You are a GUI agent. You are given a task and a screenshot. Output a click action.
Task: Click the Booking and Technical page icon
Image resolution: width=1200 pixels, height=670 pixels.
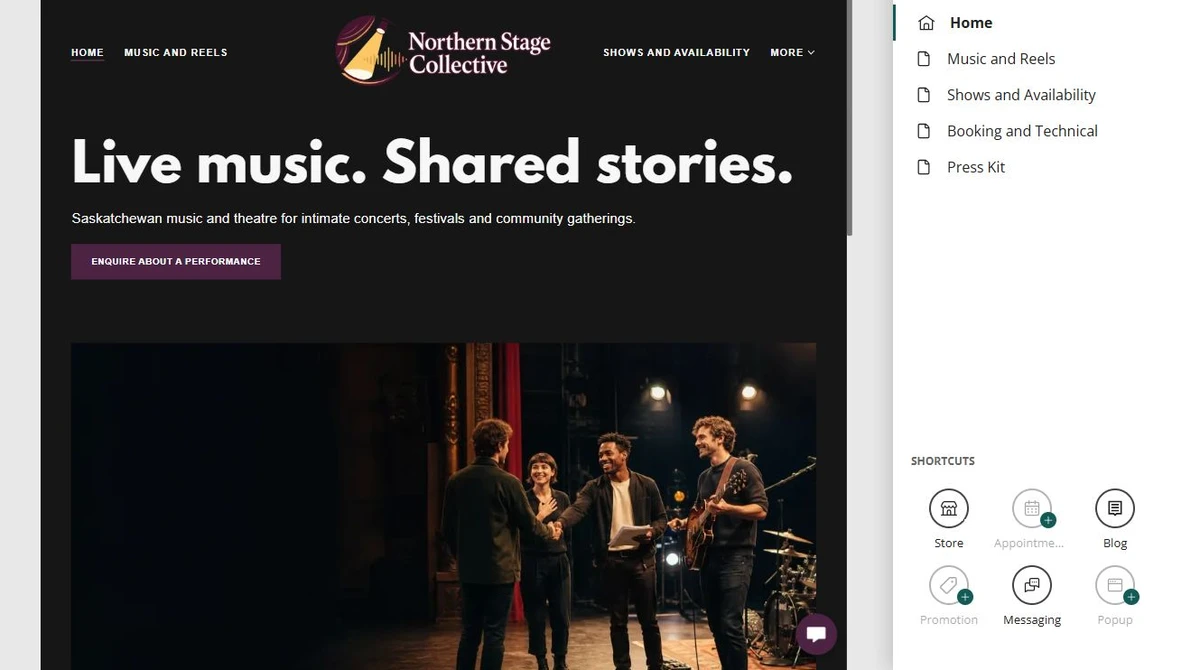click(925, 131)
